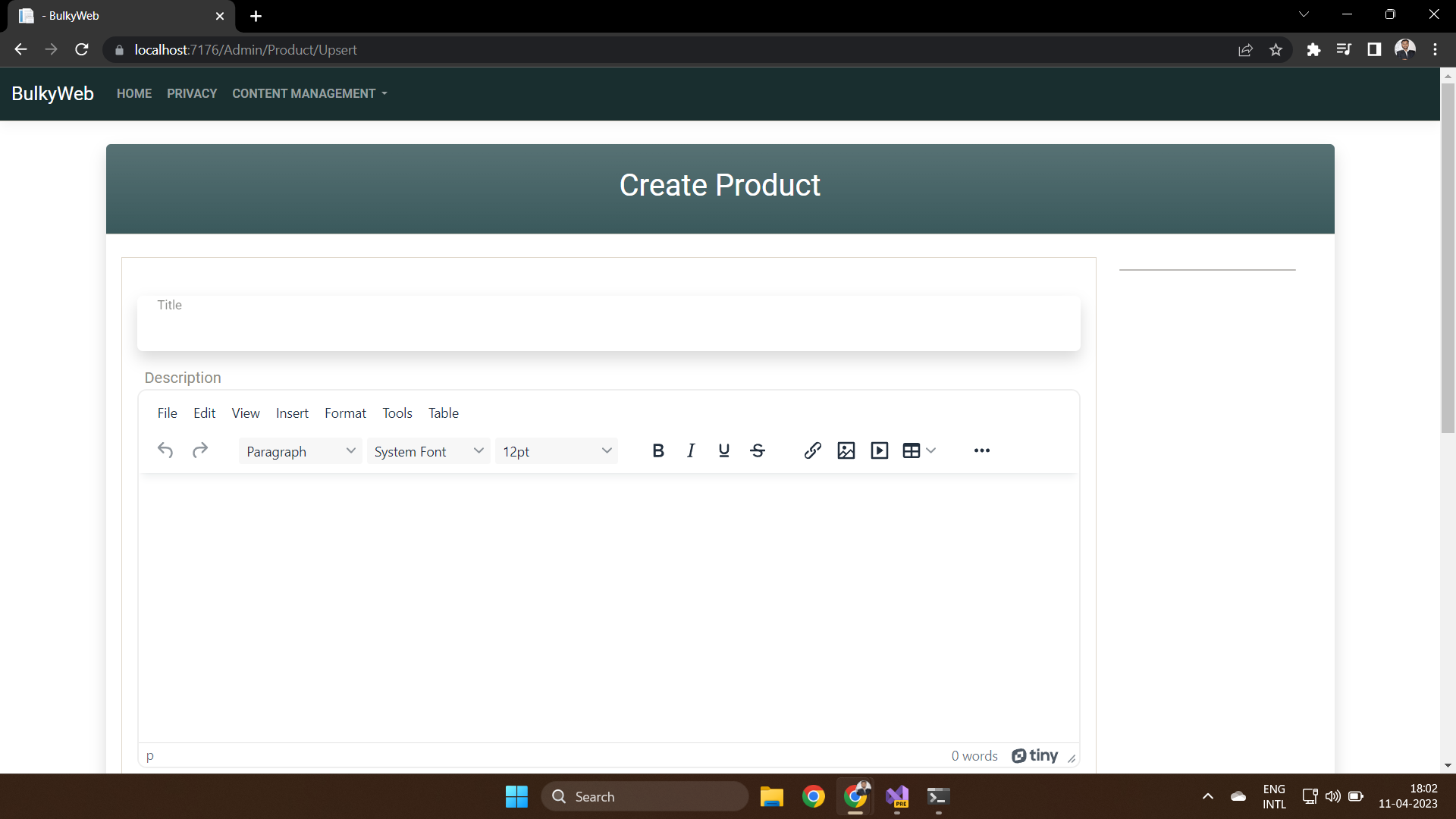
Task: Open Chrome from the taskbar
Action: coord(814,796)
